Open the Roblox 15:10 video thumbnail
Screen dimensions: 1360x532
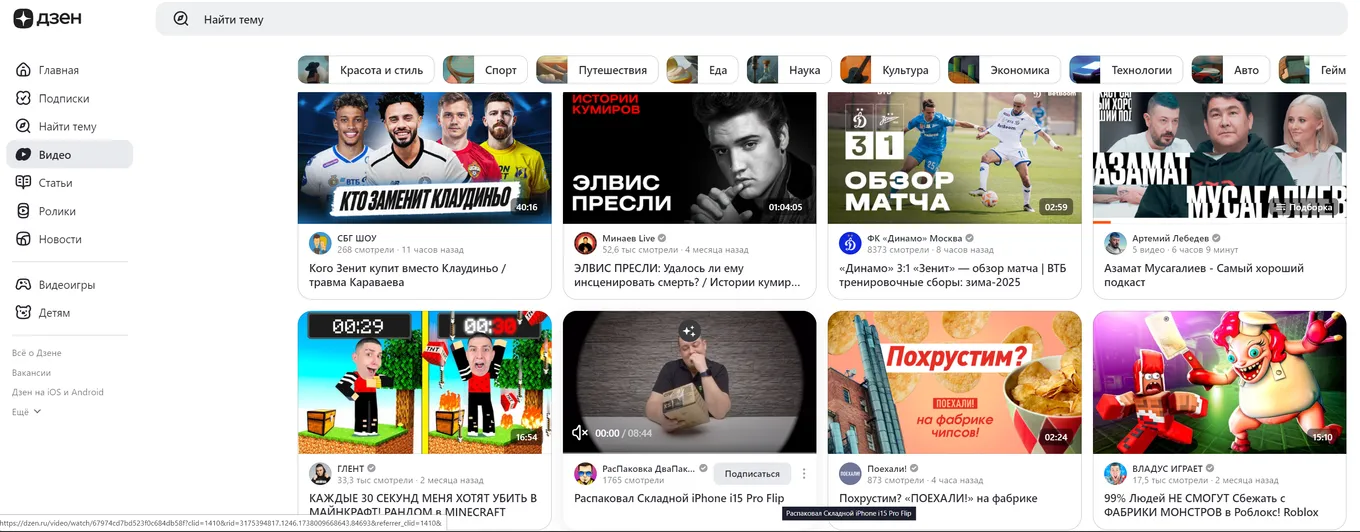[1219, 382]
